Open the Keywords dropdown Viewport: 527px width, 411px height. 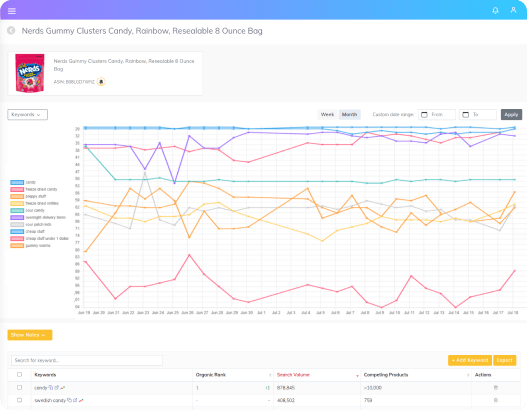pyautogui.click(x=28, y=115)
